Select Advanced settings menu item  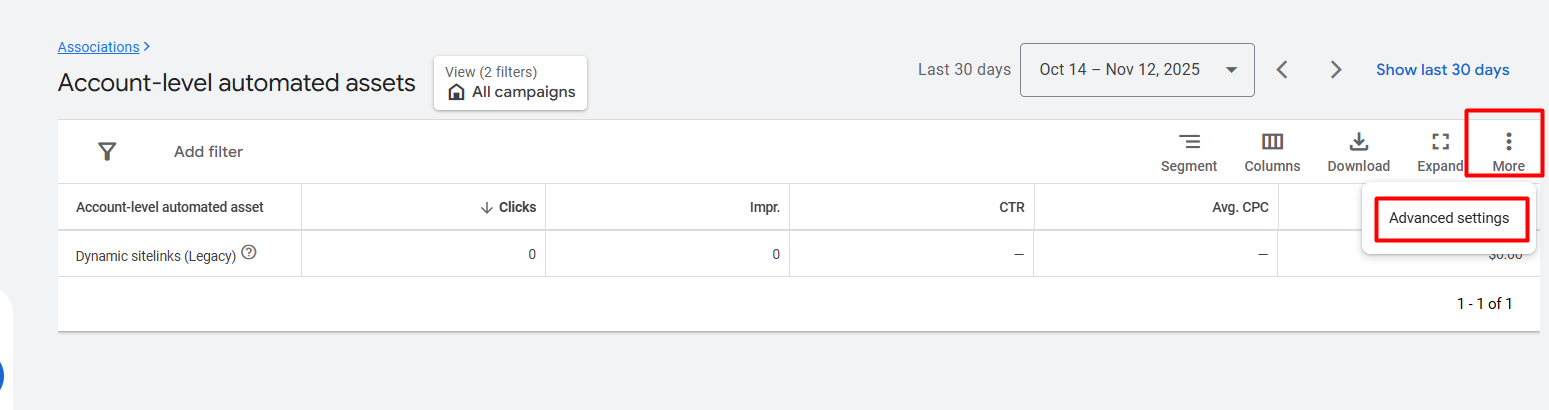(x=1449, y=218)
